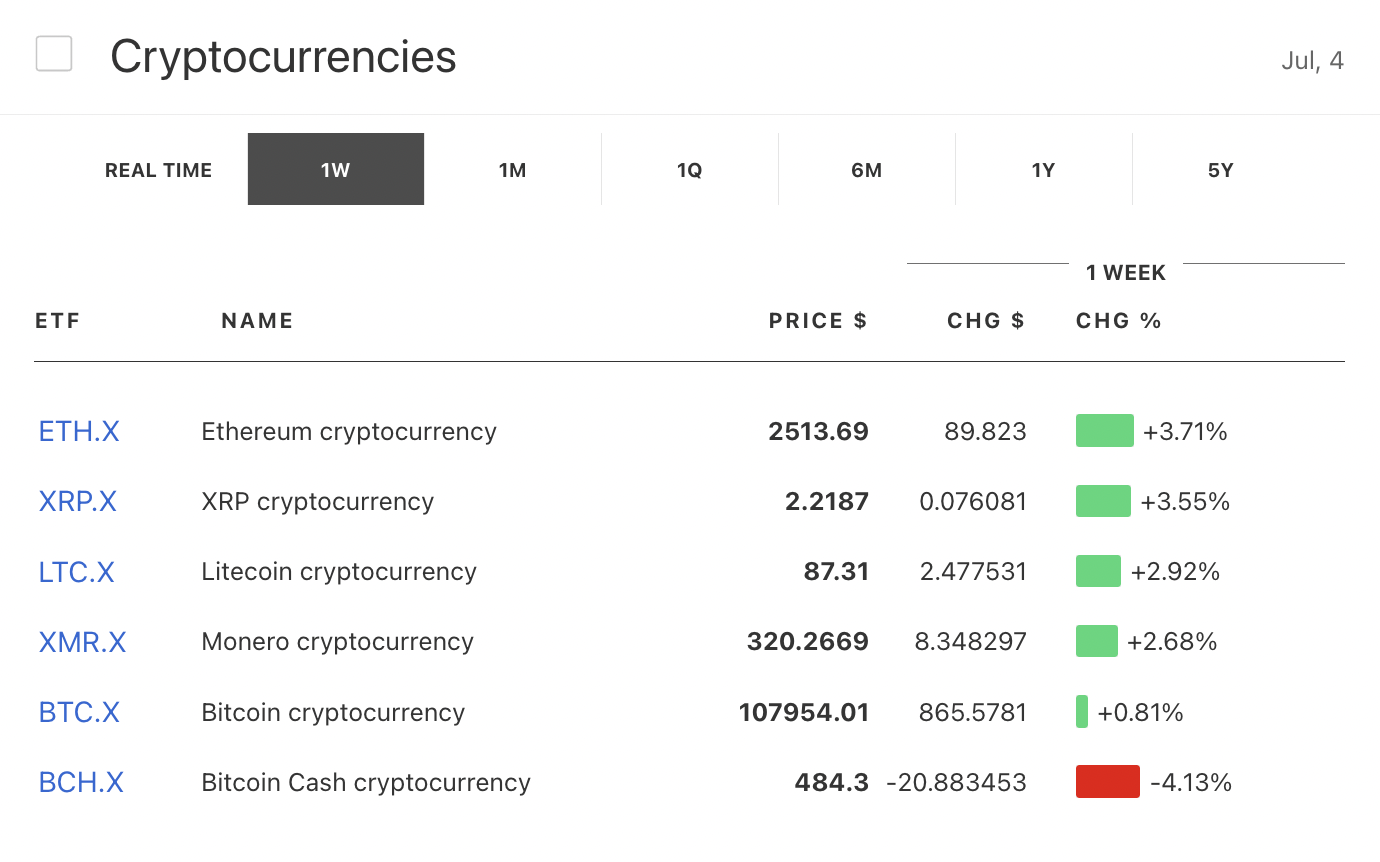Click the +2.92% change percentage
Viewport: 1380px width, 862px height.
pyautogui.click(x=1175, y=572)
